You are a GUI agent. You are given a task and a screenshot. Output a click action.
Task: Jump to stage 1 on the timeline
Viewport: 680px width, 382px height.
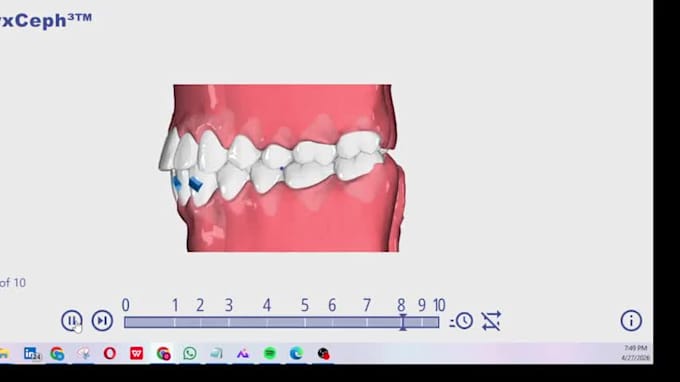click(175, 306)
